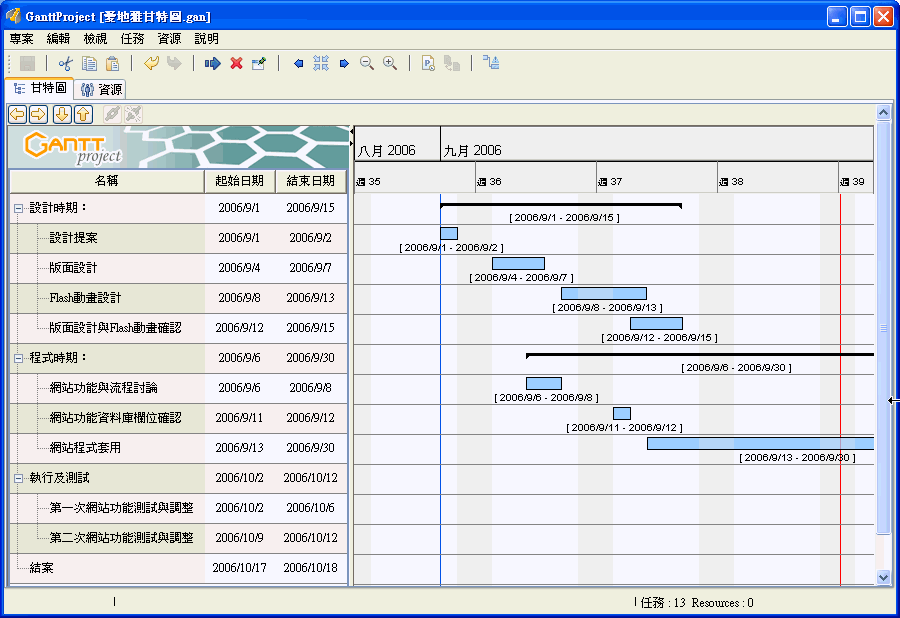This screenshot has height=618, width=900.
Task: Collapse the 設計時期 task group
Action: tap(18, 209)
